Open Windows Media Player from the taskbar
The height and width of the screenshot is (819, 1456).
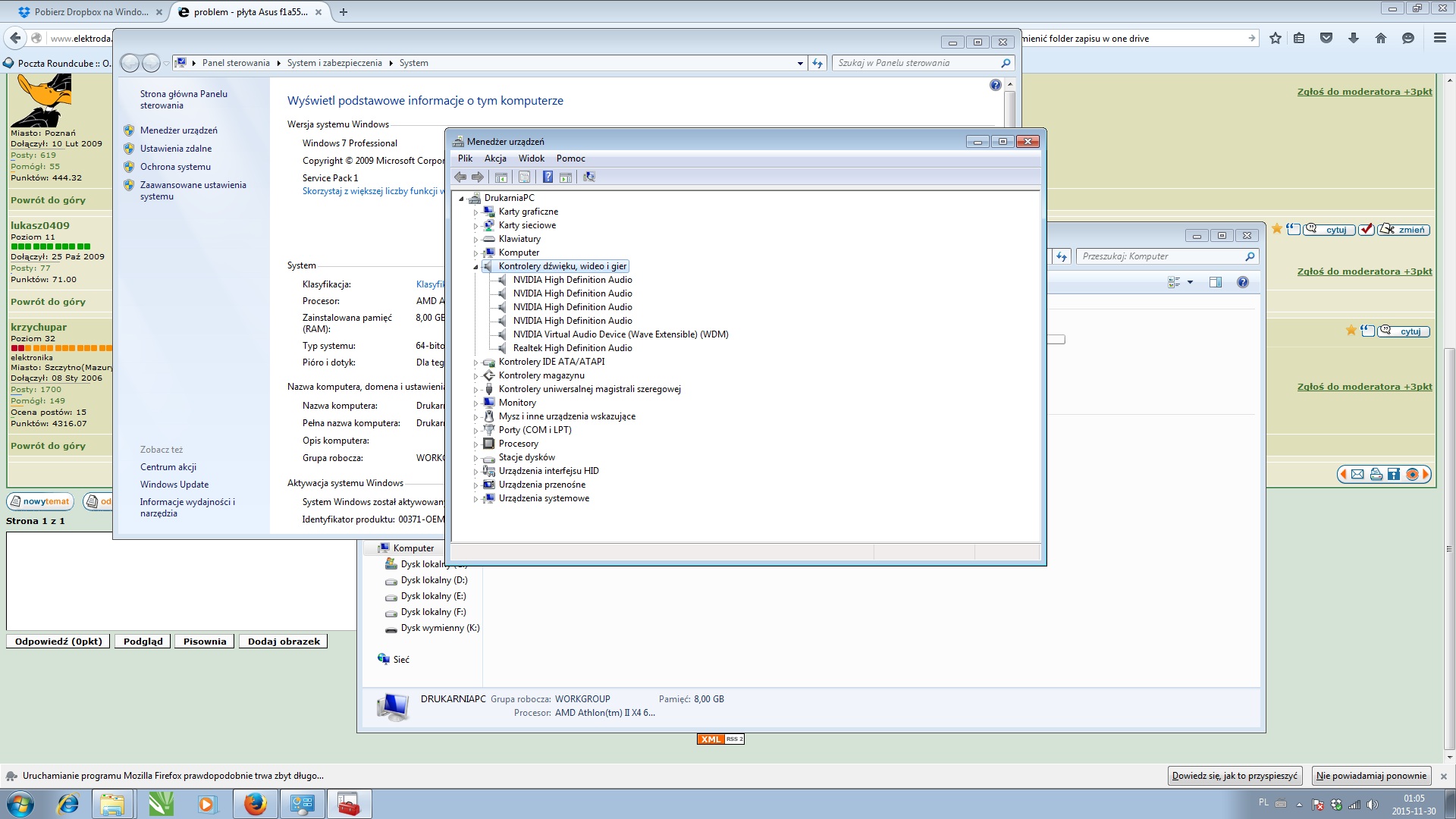206,804
